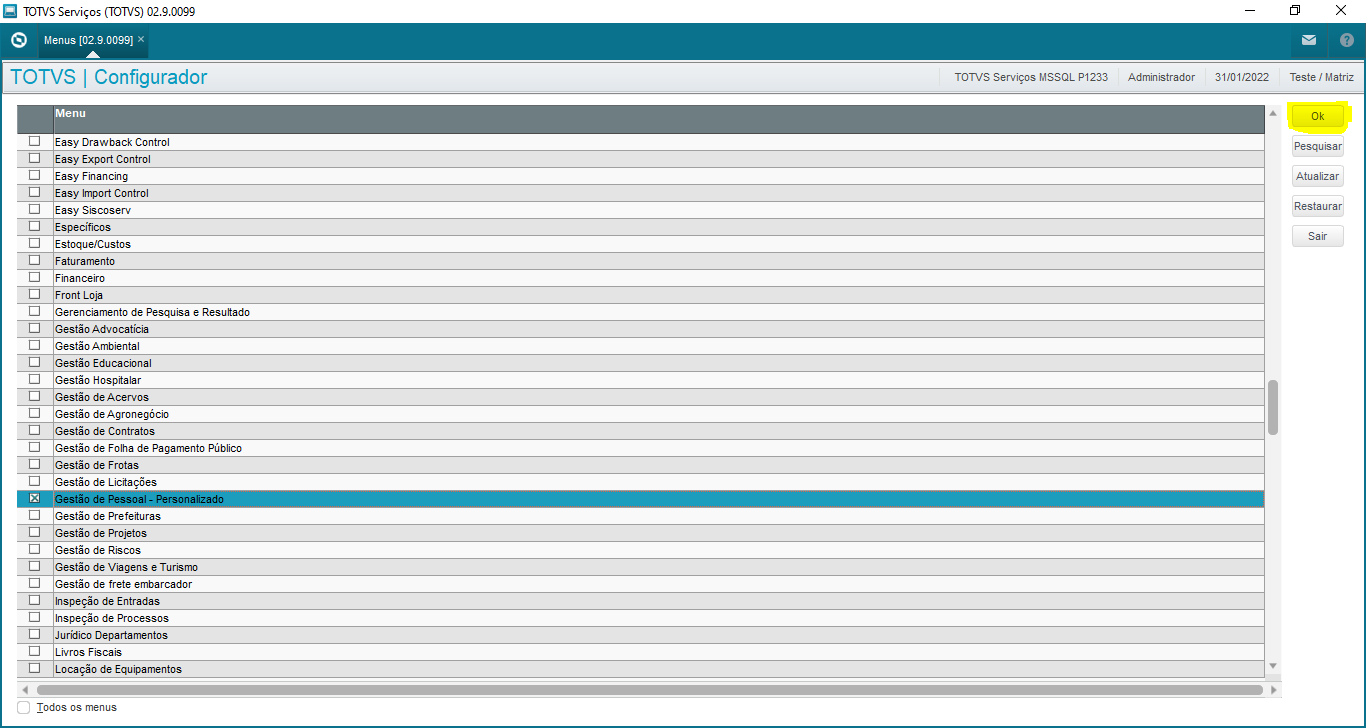Click the TOTVS window app icon
The image size is (1366, 728).
(11, 11)
